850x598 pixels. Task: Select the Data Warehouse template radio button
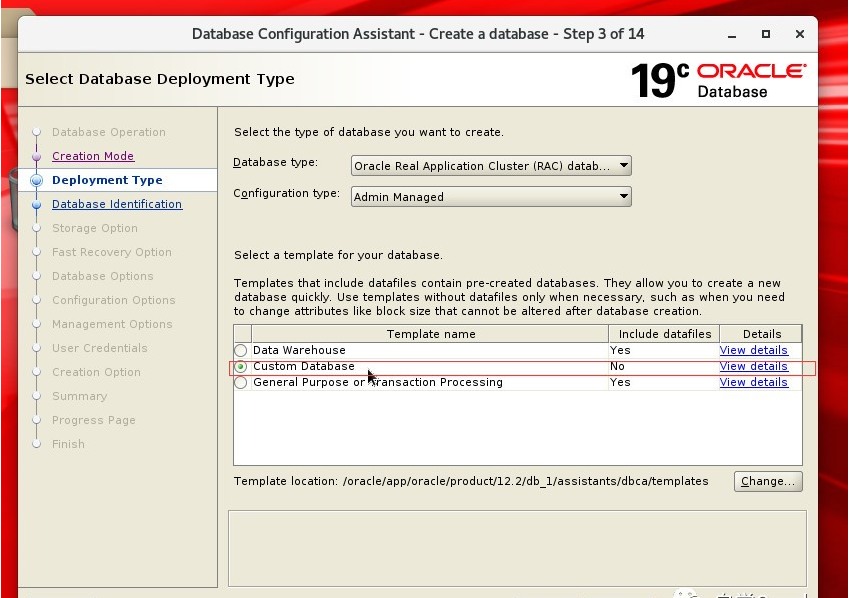[241, 351]
